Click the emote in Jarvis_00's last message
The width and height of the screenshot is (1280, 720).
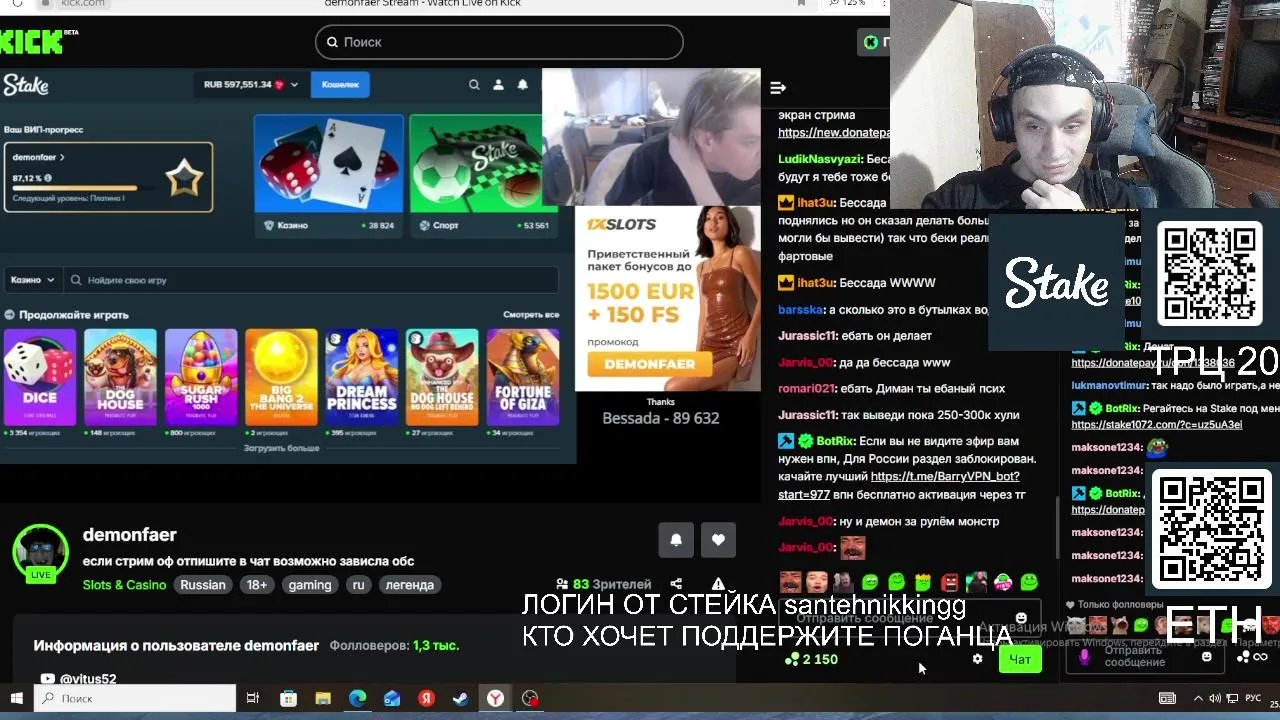pyautogui.click(x=852, y=548)
